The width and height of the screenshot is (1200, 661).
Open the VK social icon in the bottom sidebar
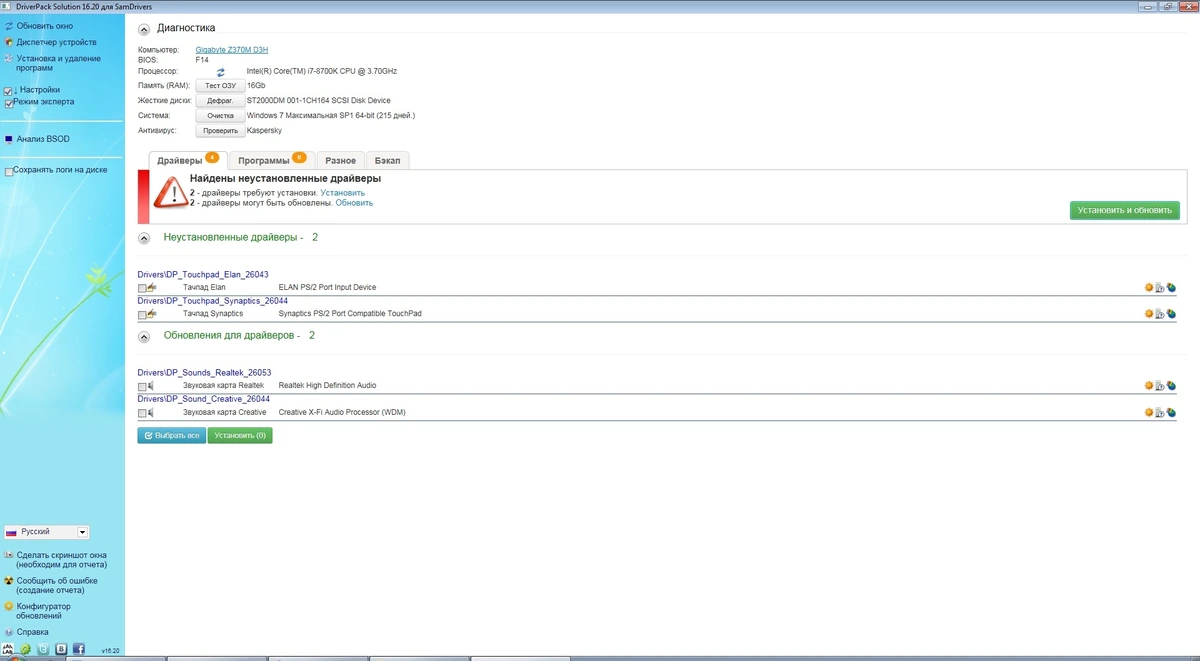click(x=61, y=649)
